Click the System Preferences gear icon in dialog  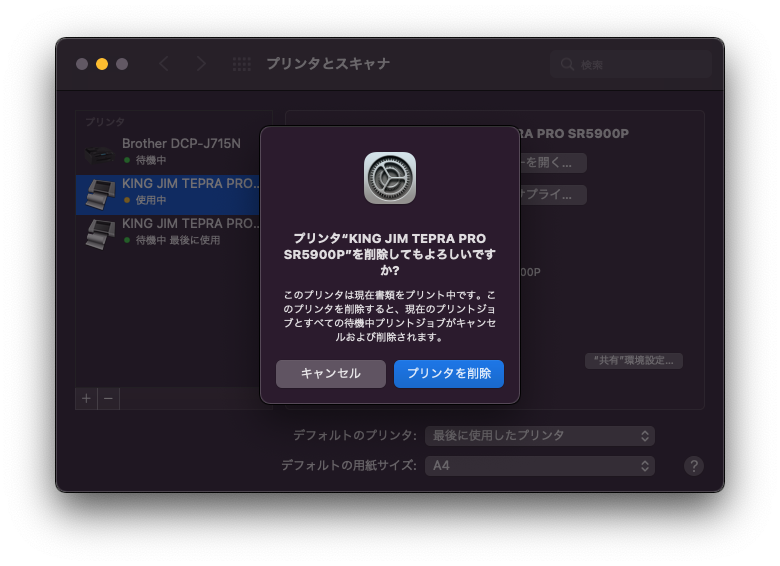pyautogui.click(x=390, y=178)
